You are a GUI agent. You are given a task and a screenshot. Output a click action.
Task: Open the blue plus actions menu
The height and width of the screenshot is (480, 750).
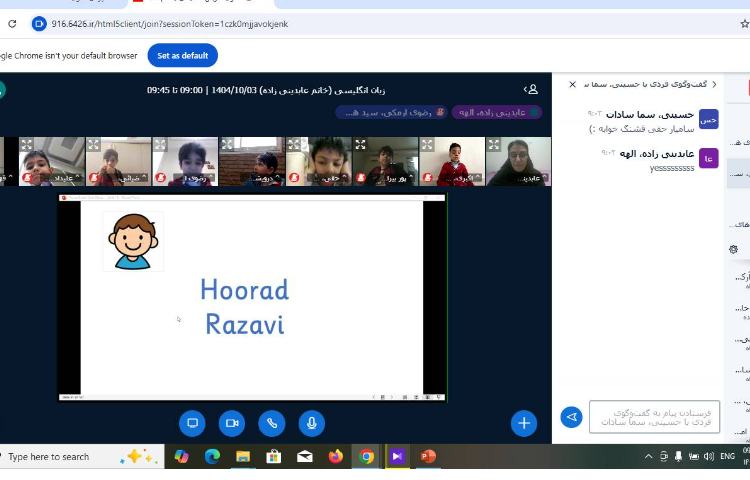(524, 423)
